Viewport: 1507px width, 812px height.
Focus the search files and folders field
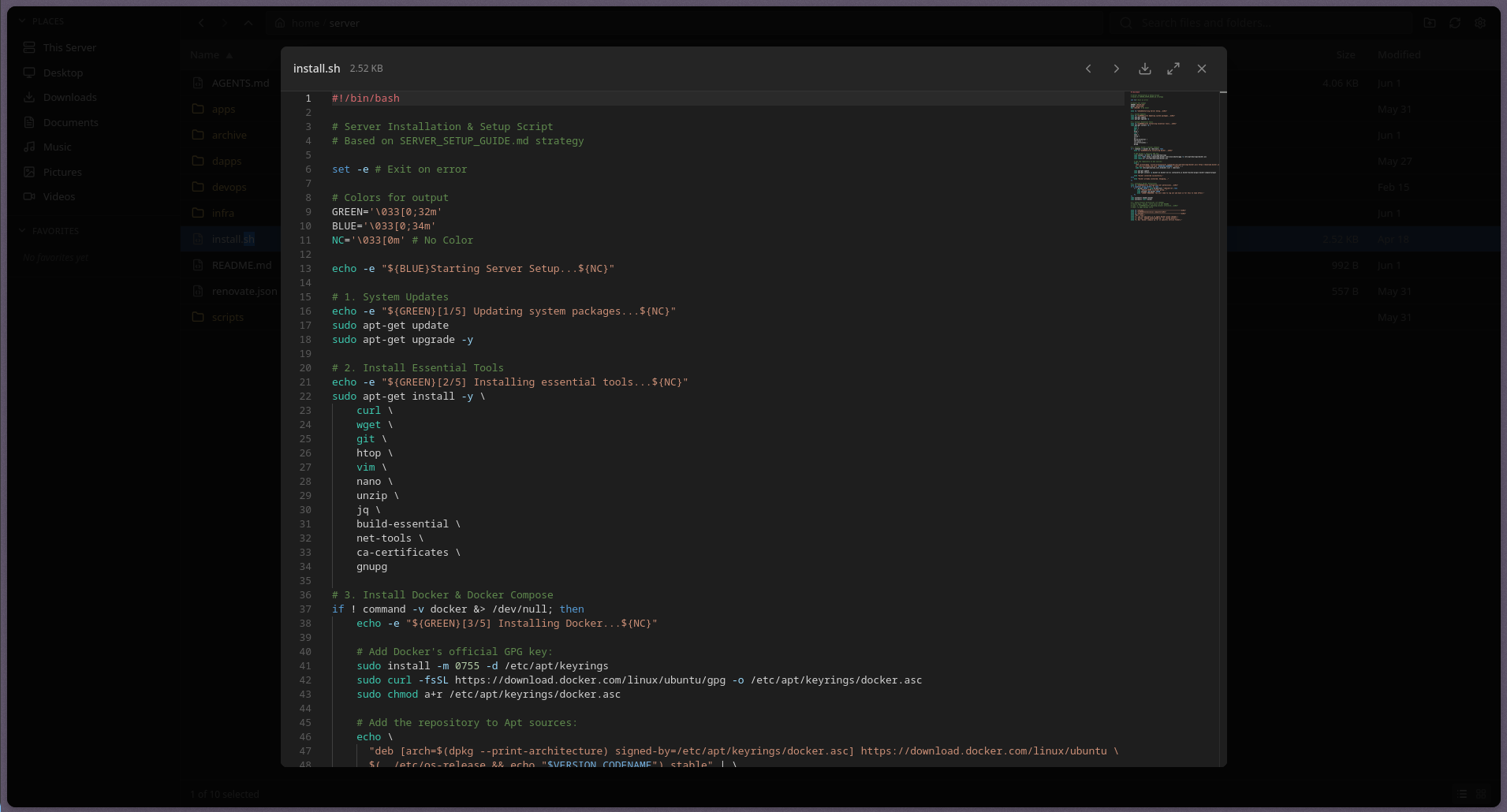tap(1260, 23)
